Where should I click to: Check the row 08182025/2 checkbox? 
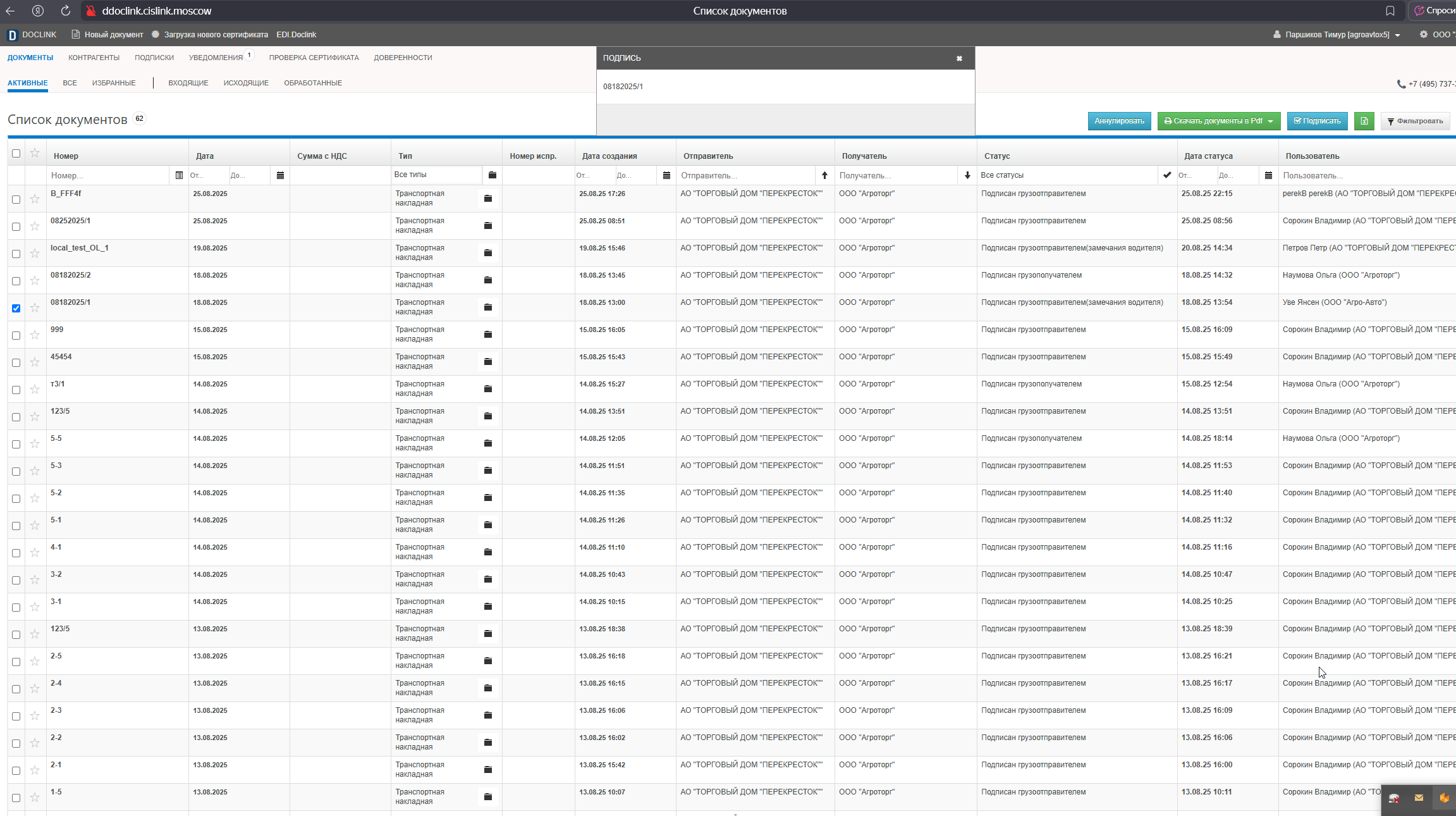point(16,281)
